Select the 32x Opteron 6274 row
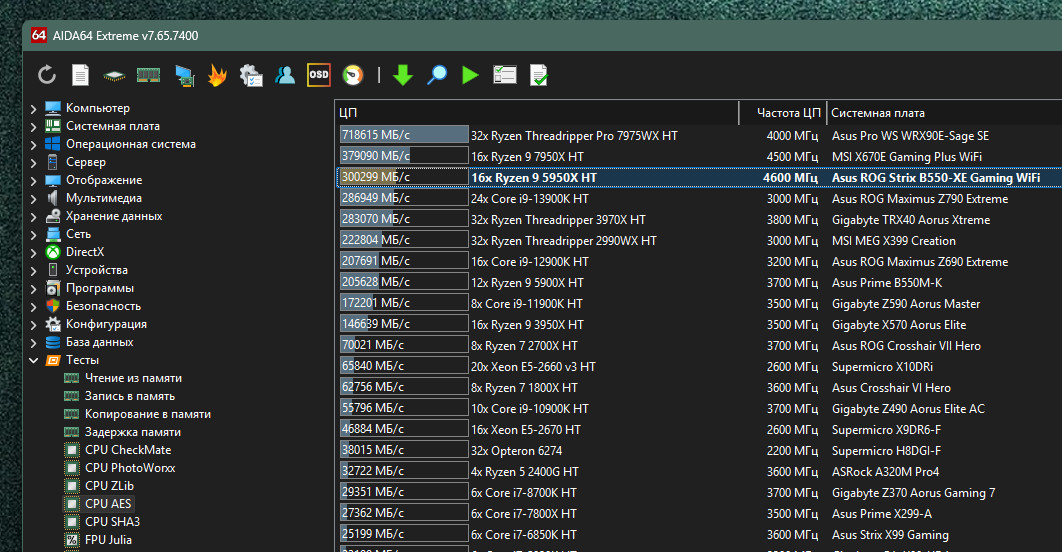 pos(699,450)
